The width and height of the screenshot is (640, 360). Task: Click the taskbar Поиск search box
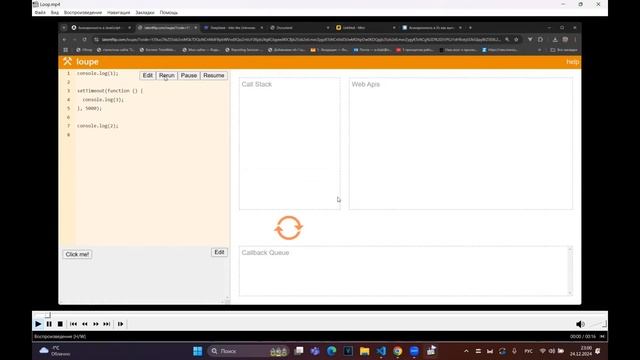(248, 351)
